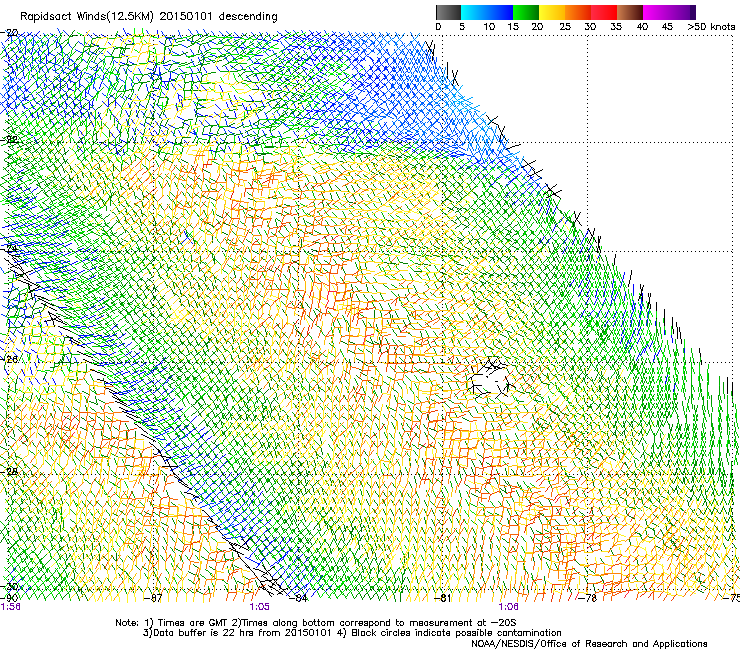Viewport: 740px width, 650px height.
Task: Click the -78 longitude label on bottom axis
Action: coord(588,598)
